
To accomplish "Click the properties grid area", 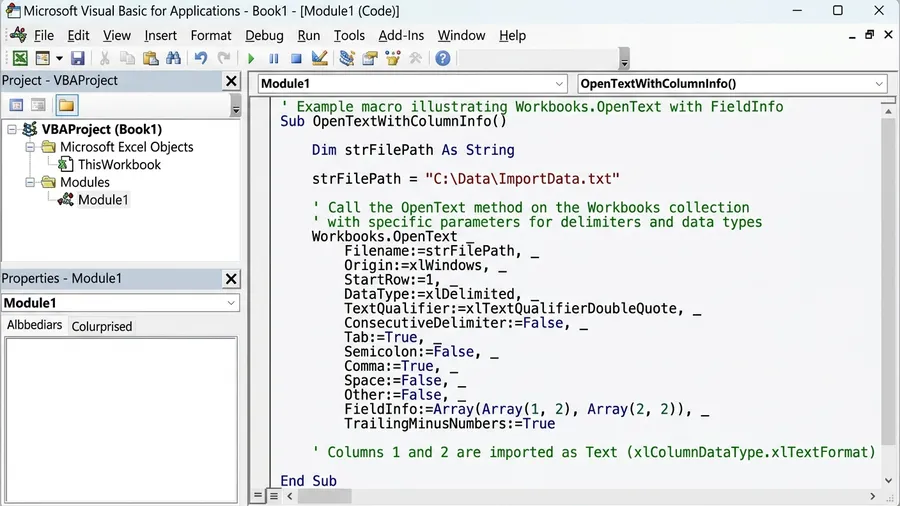I will pyautogui.click(x=121, y=420).
